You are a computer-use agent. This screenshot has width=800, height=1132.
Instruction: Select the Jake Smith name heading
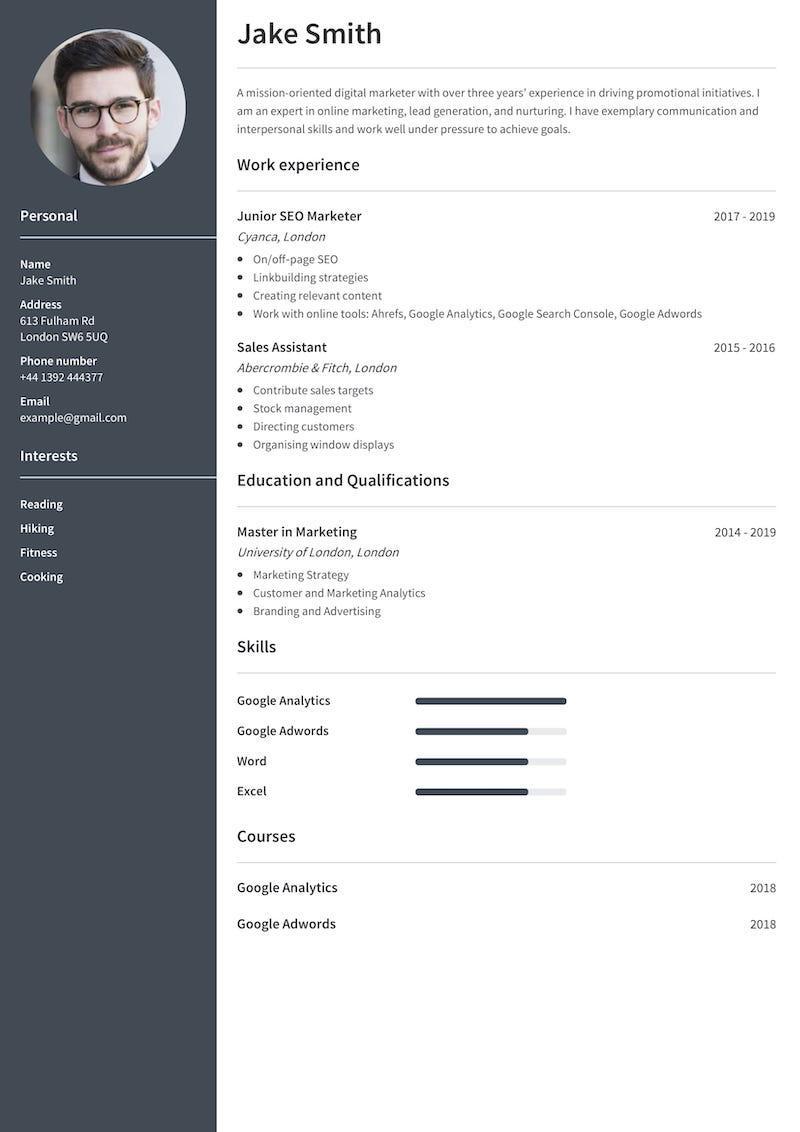coord(309,34)
